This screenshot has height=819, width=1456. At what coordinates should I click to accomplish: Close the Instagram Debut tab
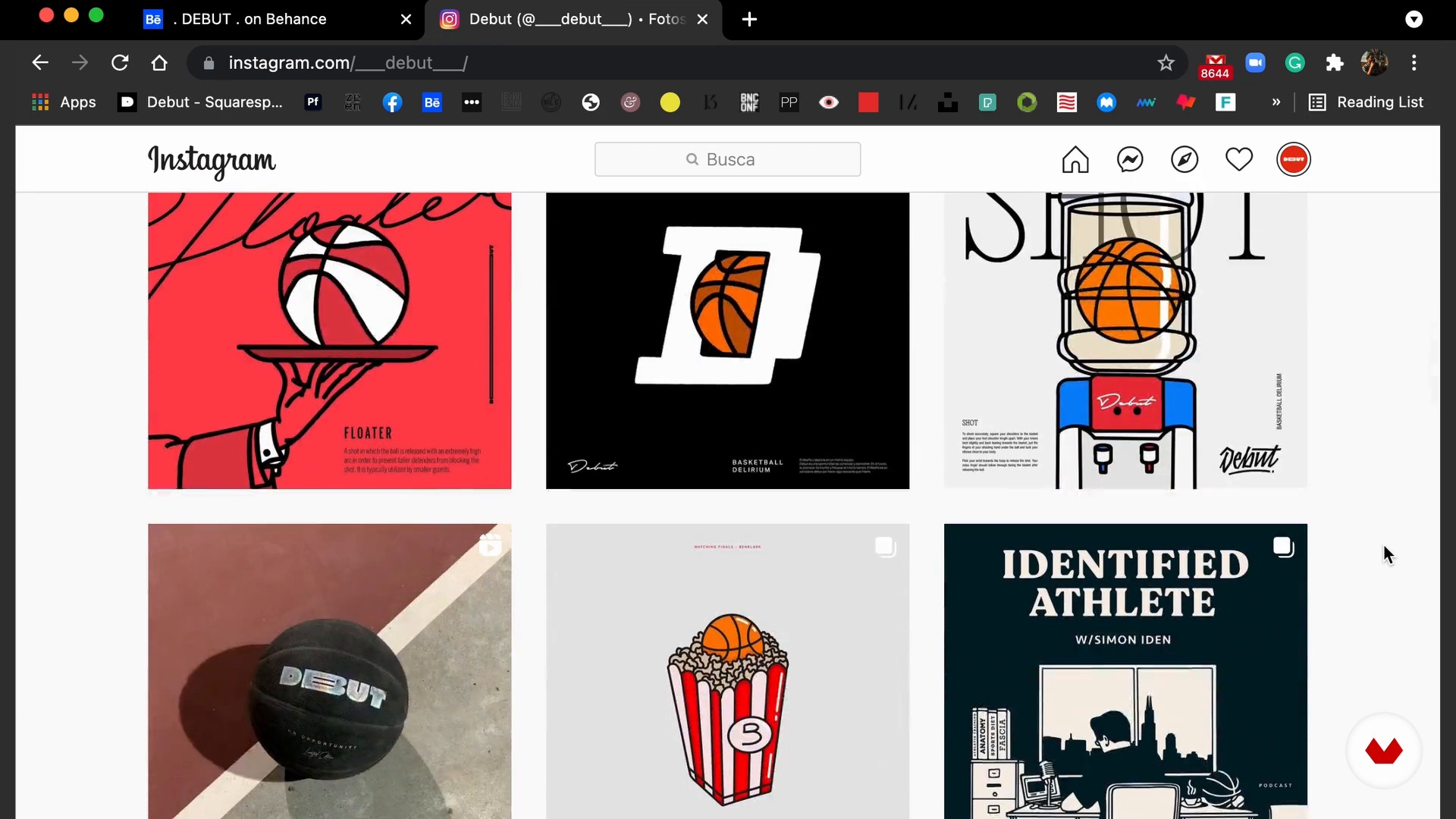click(702, 20)
